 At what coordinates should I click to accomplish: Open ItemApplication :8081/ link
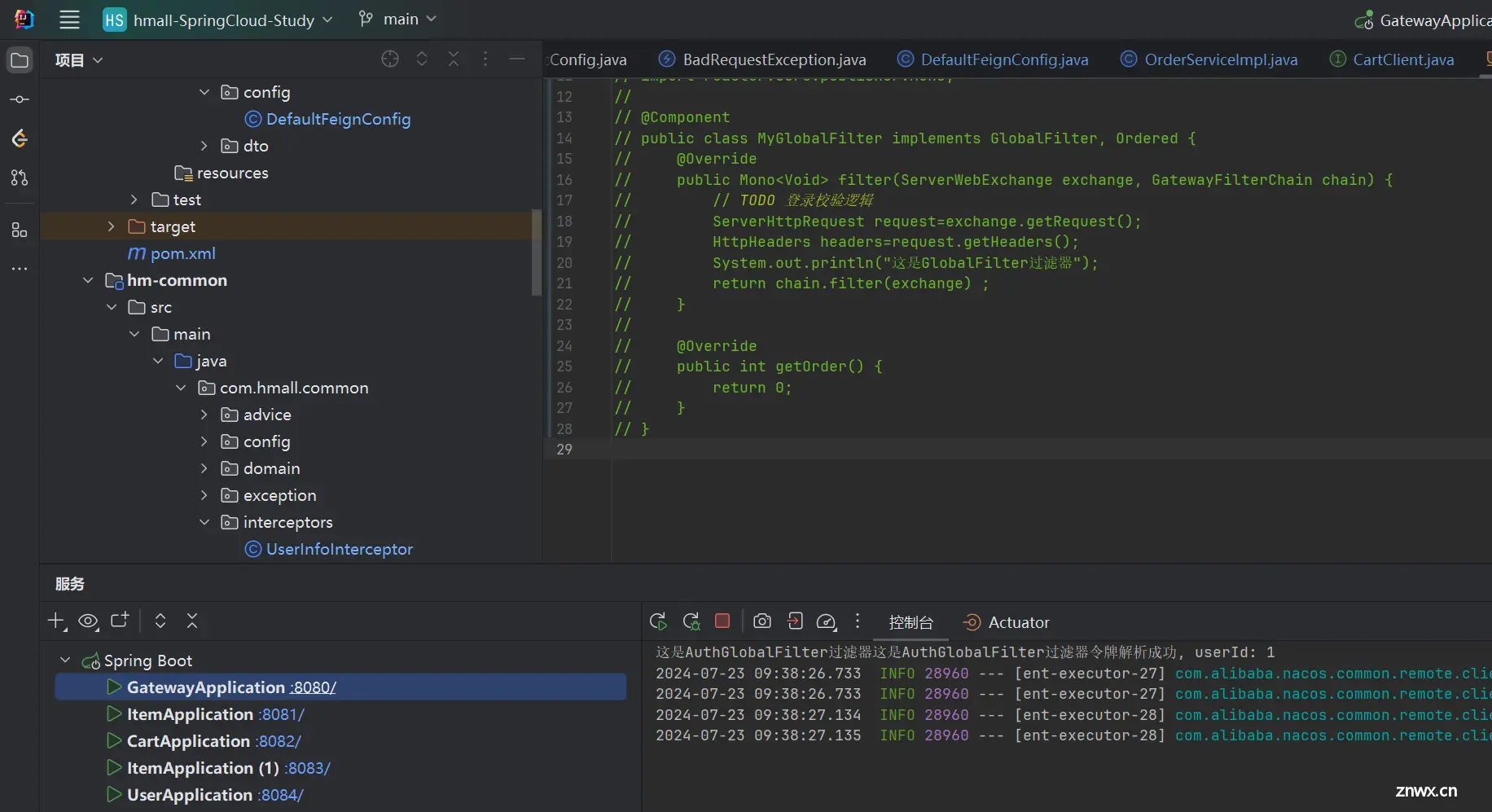pyautogui.click(x=281, y=715)
